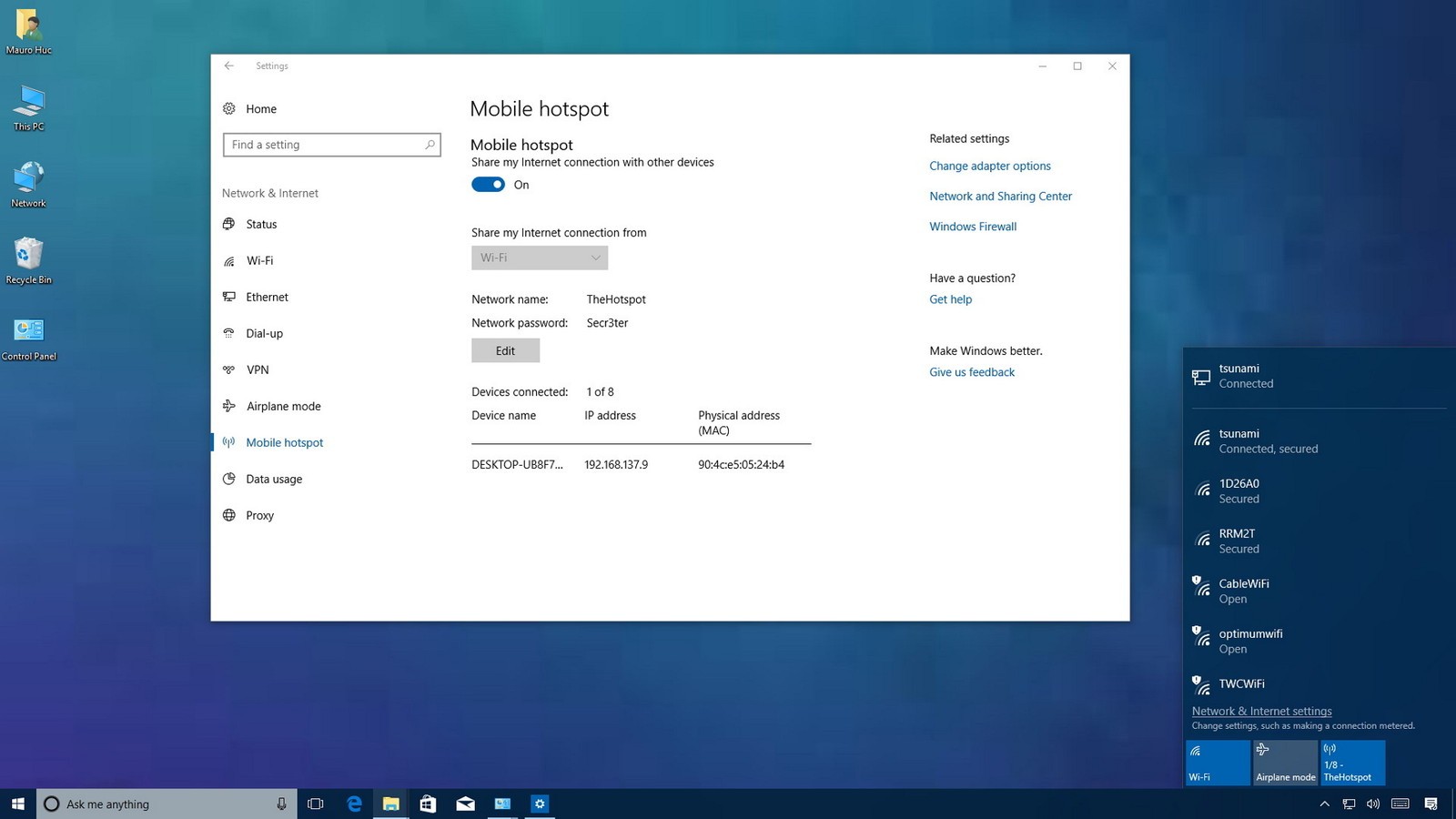Select the Ethernet icon in the sidebar
Viewport: 1456px width, 819px height.
pos(229,297)
